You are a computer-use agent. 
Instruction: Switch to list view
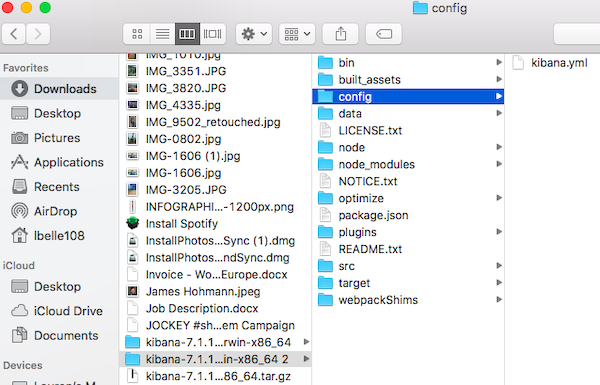163,34
